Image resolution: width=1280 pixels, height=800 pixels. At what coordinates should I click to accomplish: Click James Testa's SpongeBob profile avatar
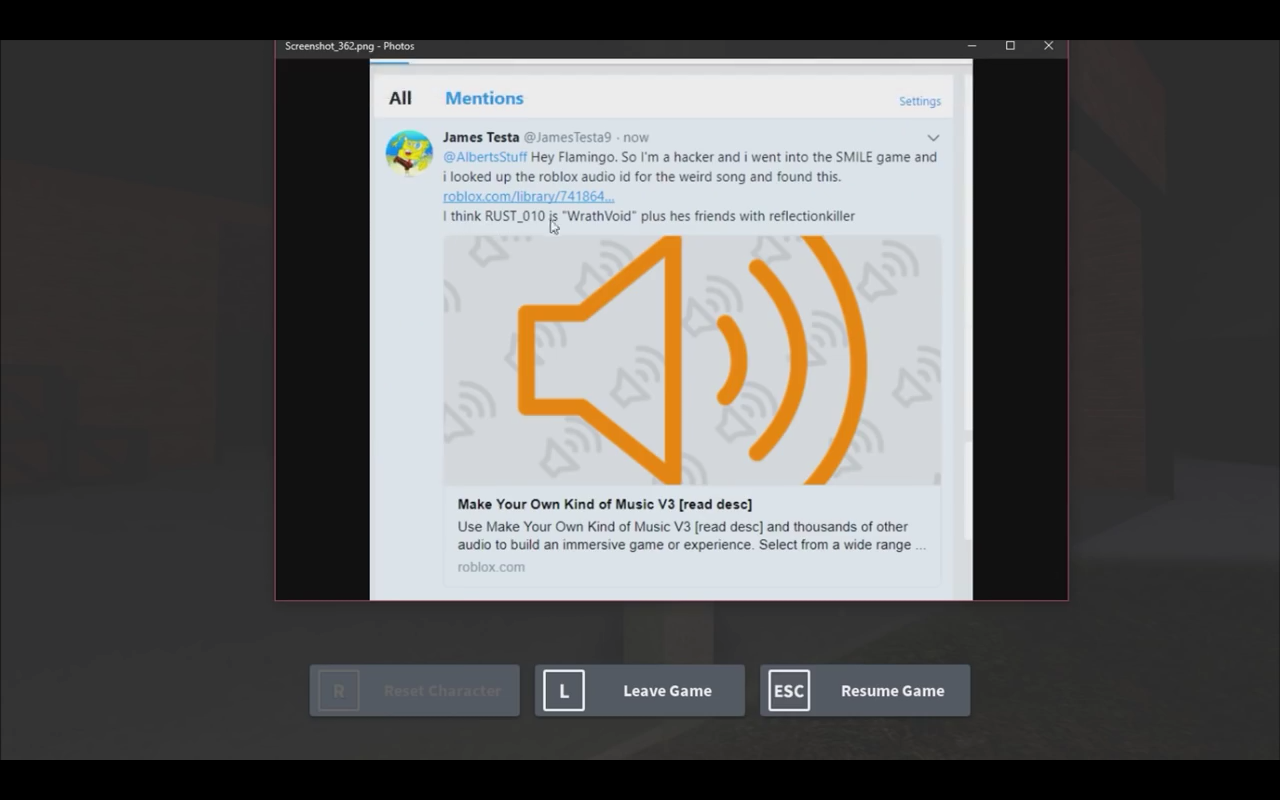click(x=409, y=153)
